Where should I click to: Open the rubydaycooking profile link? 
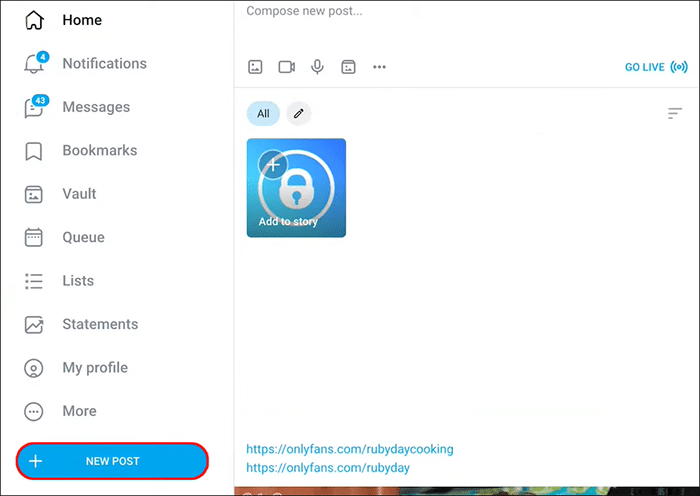click(x=349, y=449)
